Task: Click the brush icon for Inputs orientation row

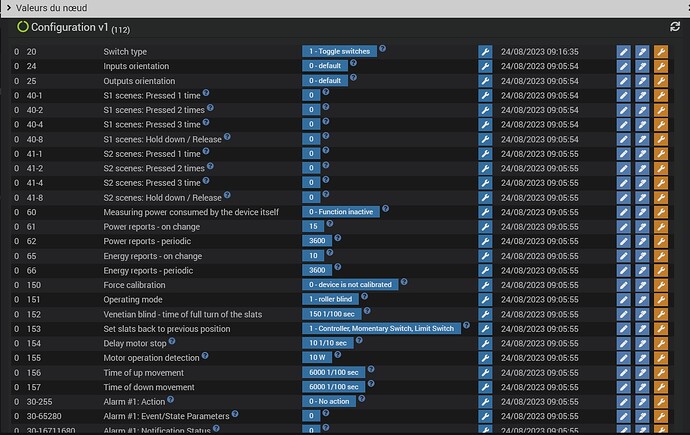Action: click(642, 66)
